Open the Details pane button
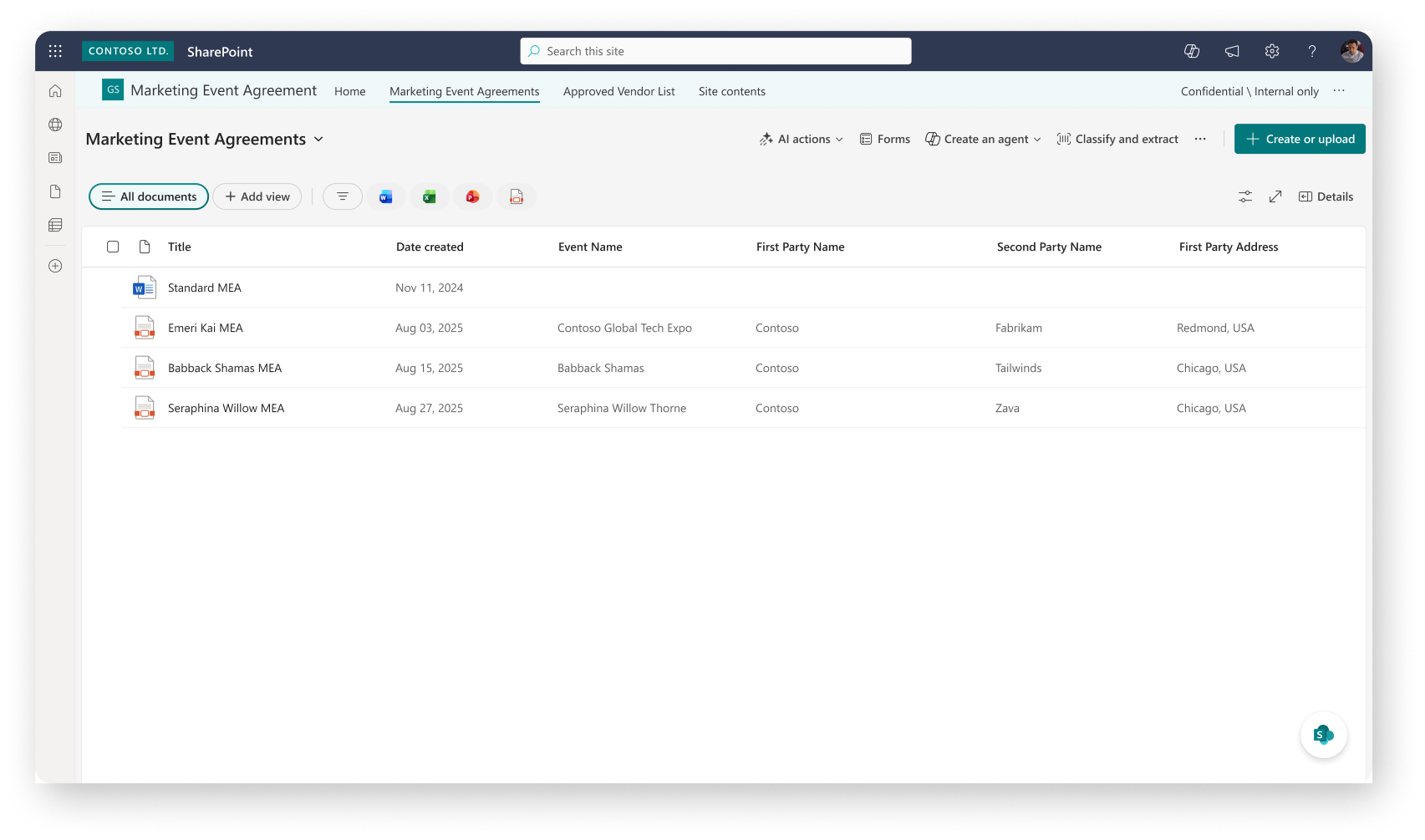The width and height of the screenshot is (1425, 840). pos(1326,196)
